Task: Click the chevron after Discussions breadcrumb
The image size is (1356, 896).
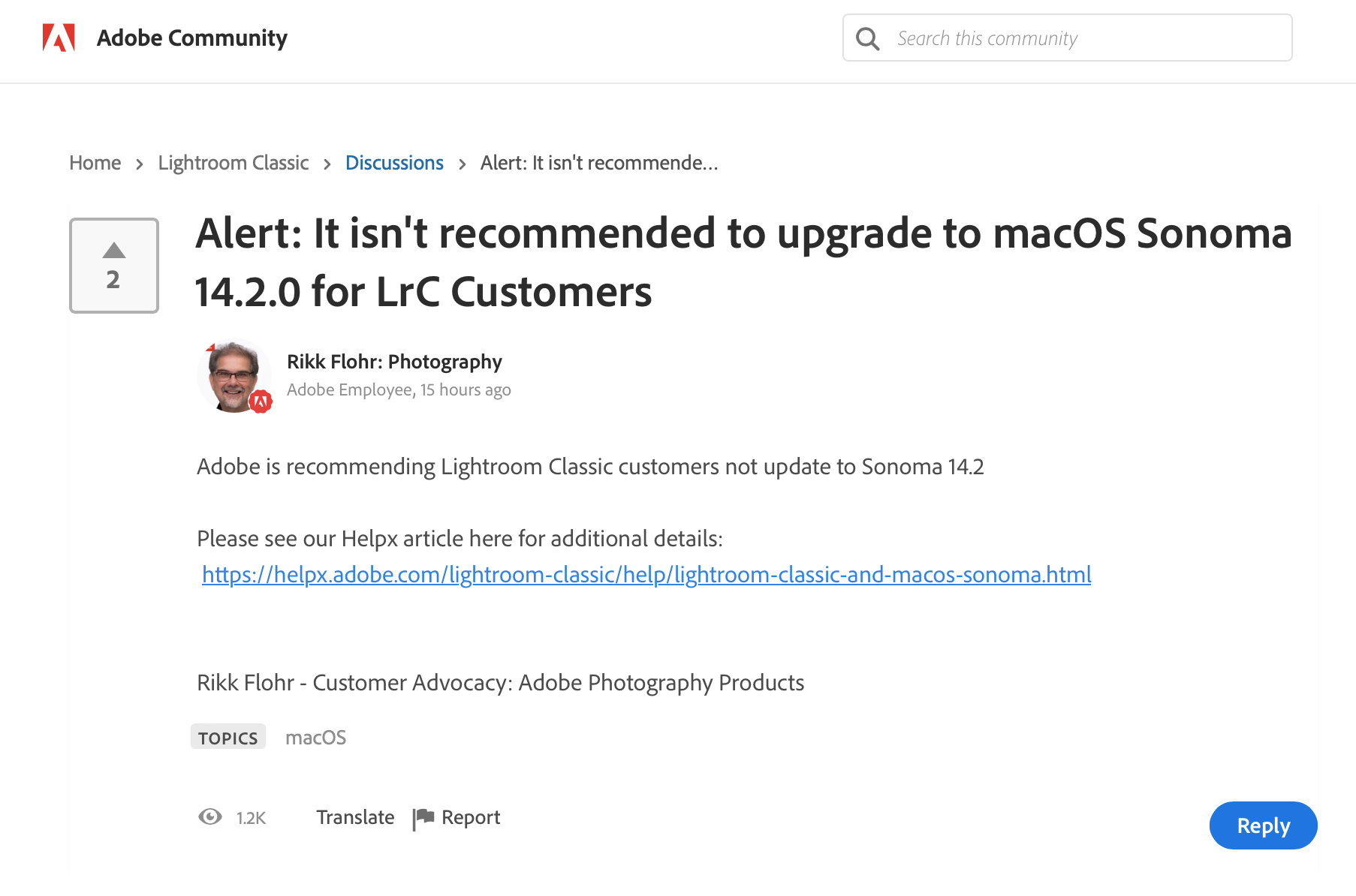Action: click(x=463, y=164)
